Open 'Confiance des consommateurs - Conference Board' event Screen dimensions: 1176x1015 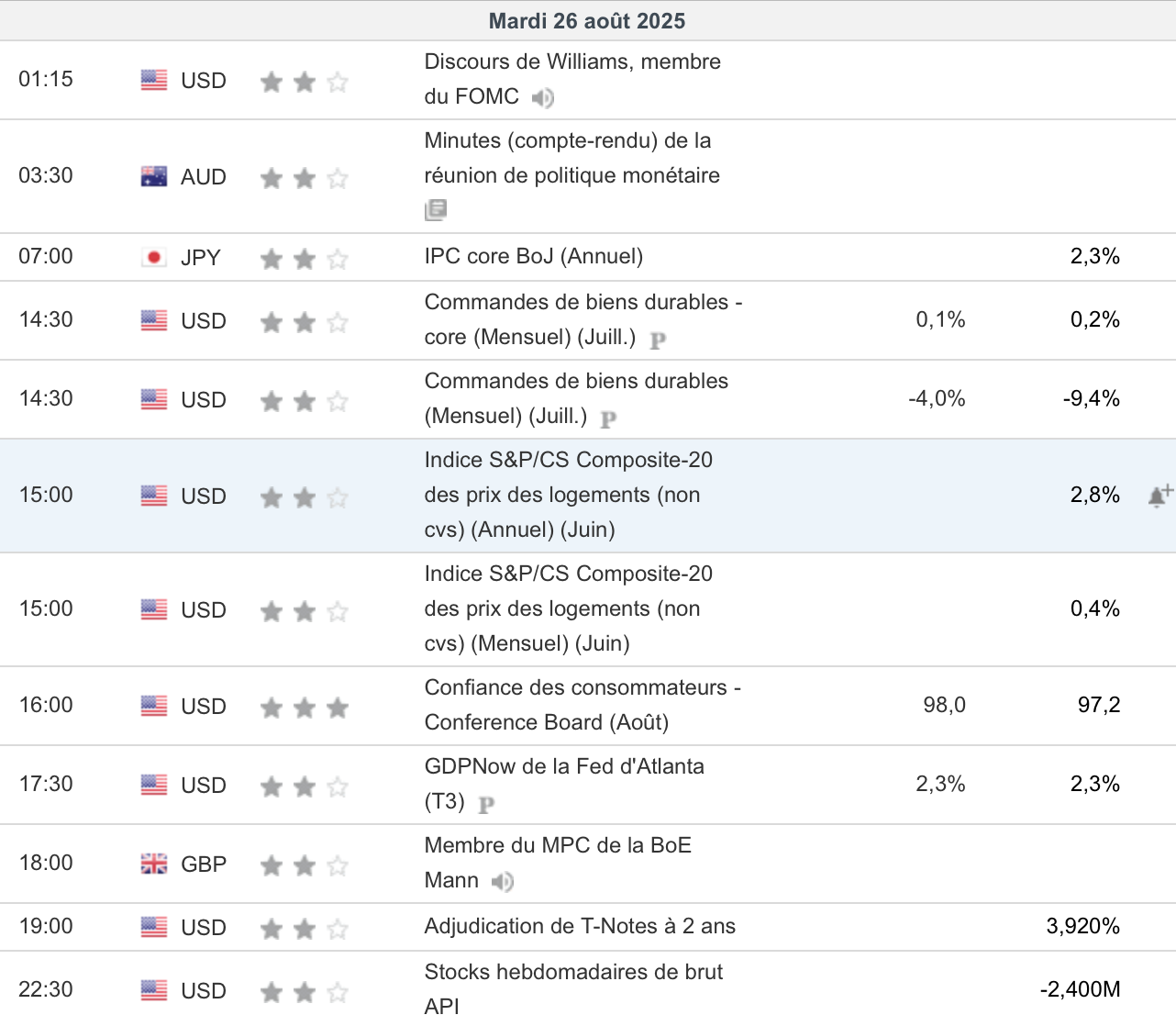(x=582, y=705)
